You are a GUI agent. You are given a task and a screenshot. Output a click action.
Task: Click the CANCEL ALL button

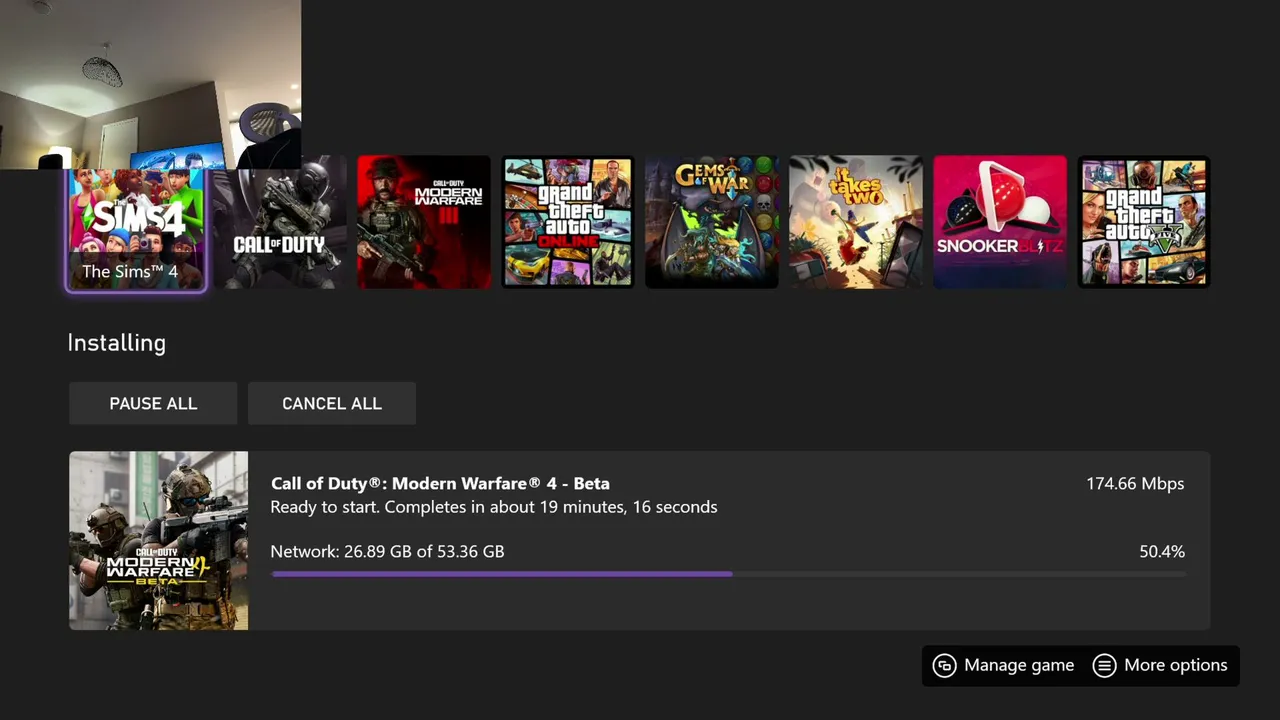(x=332, y=403)
